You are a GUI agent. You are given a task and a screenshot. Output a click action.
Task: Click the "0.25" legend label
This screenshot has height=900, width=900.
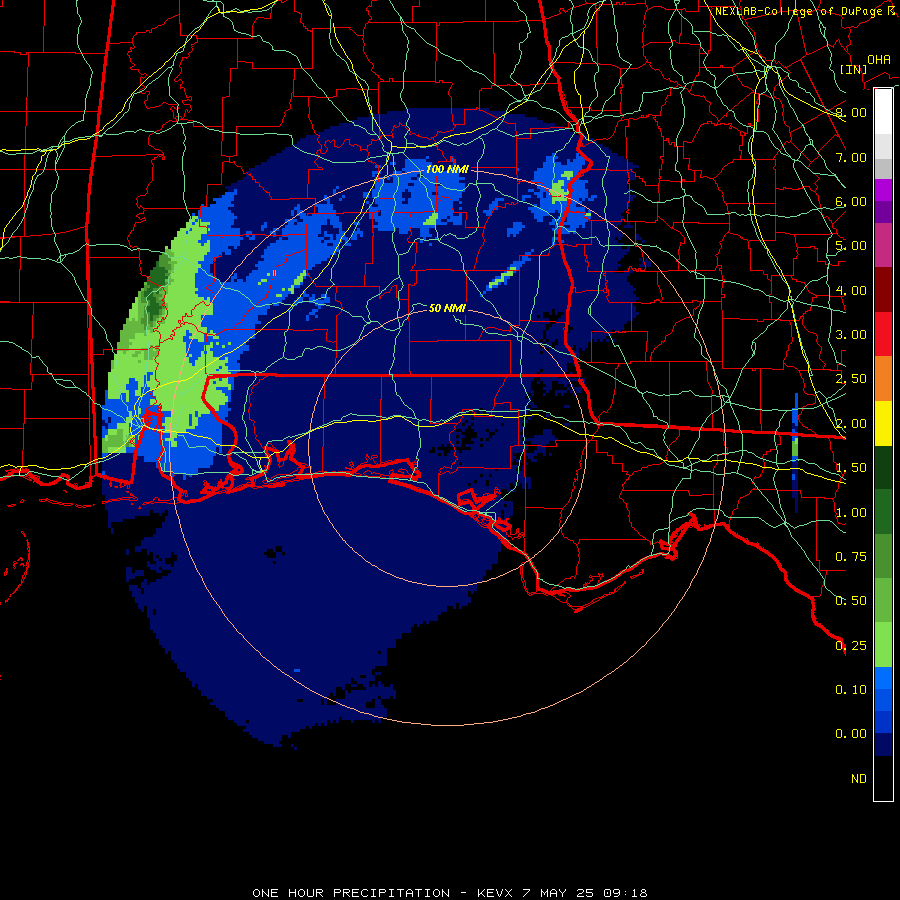[851, 646]
